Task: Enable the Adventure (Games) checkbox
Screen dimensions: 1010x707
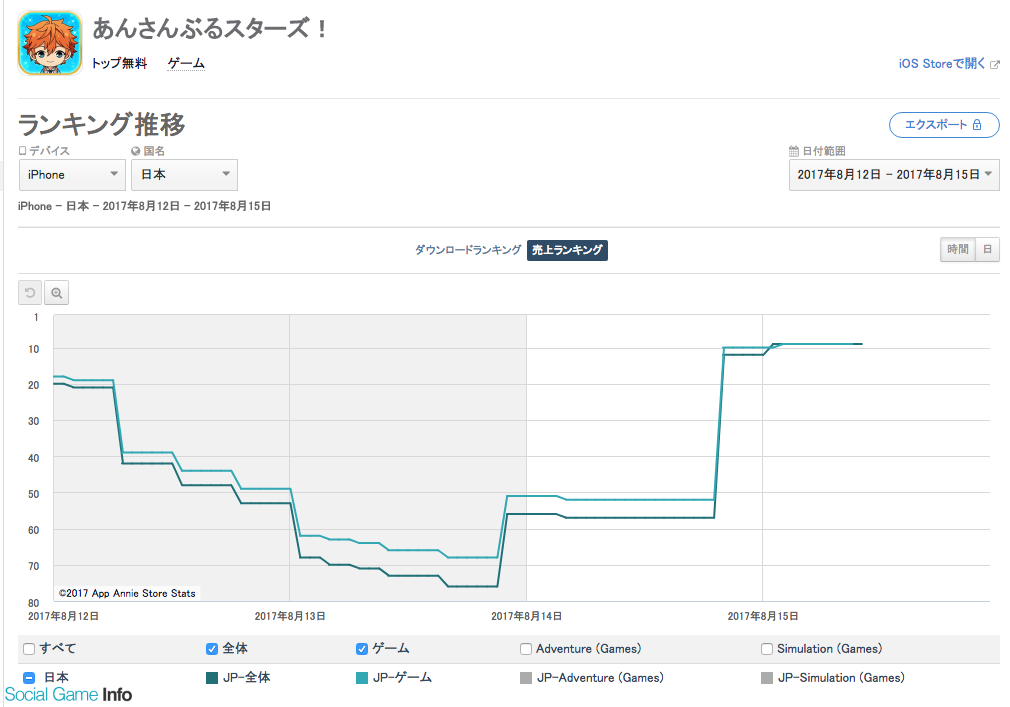Action: [x=526, y=649]
